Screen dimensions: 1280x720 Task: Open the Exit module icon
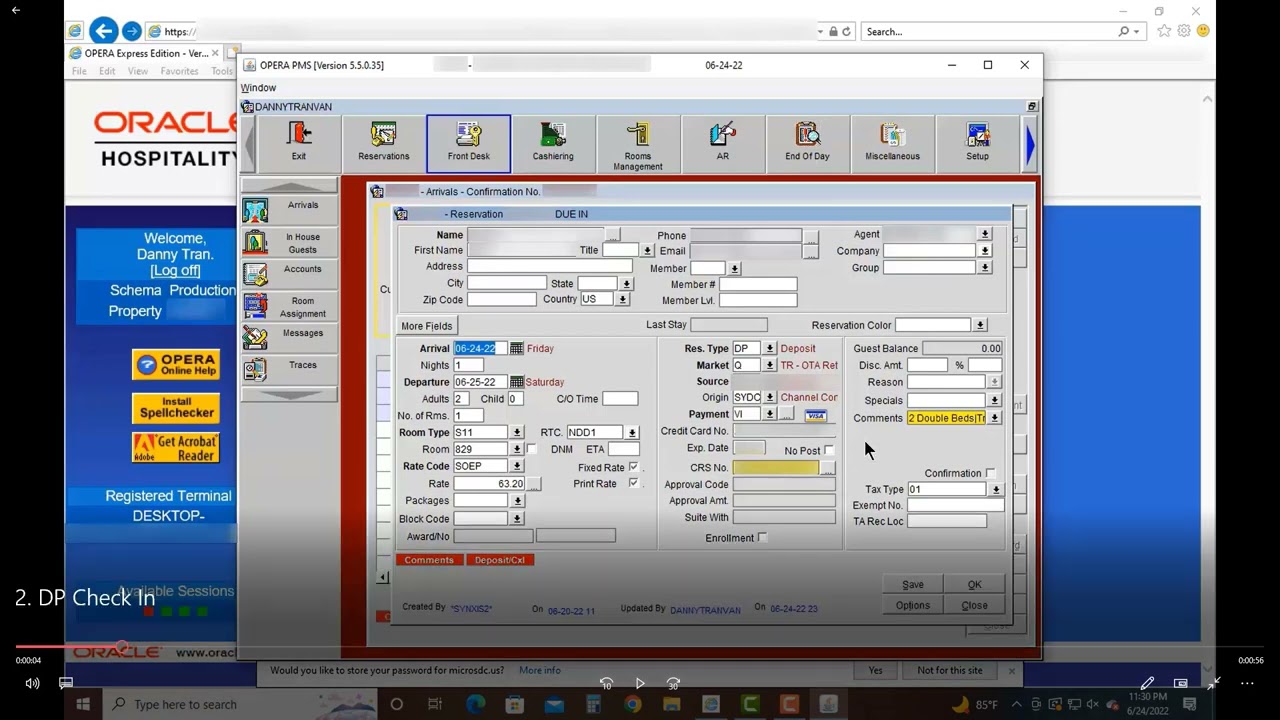tap(299, 143)
